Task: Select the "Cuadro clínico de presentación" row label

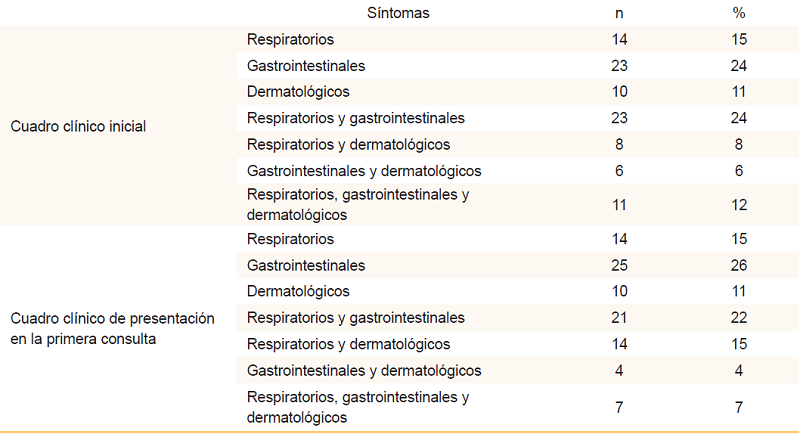Action: 112,318
